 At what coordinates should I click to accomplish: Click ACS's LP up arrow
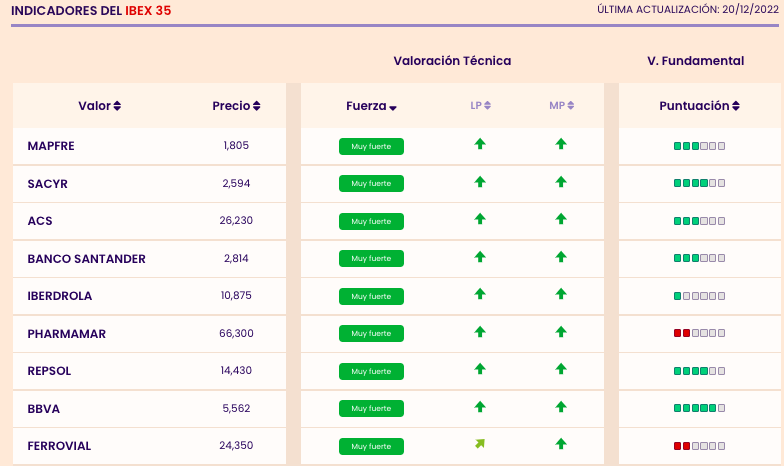pyautogui.click(x=480, y=218)
